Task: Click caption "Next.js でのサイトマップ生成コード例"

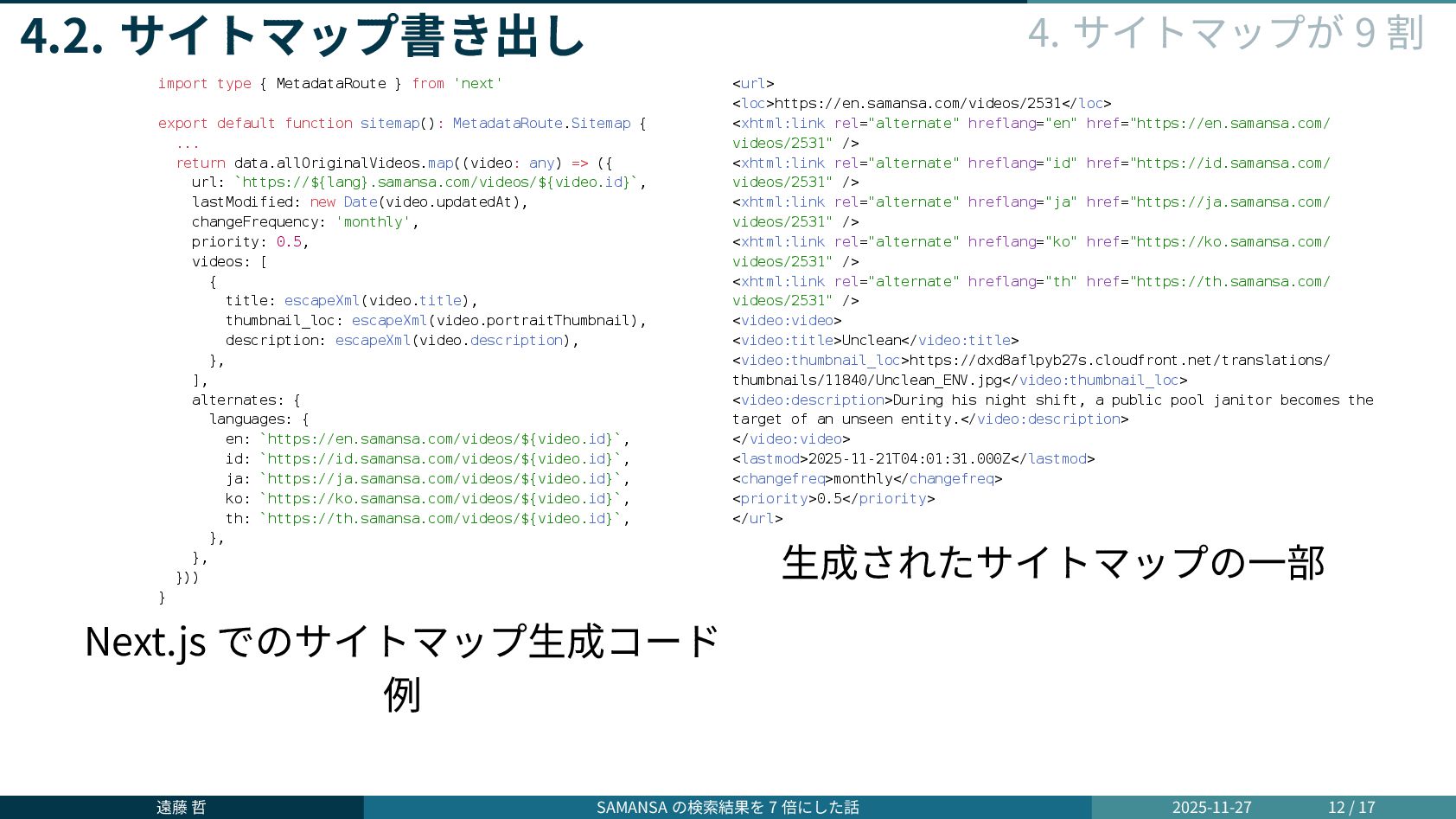Action: [x=402, y=667]
